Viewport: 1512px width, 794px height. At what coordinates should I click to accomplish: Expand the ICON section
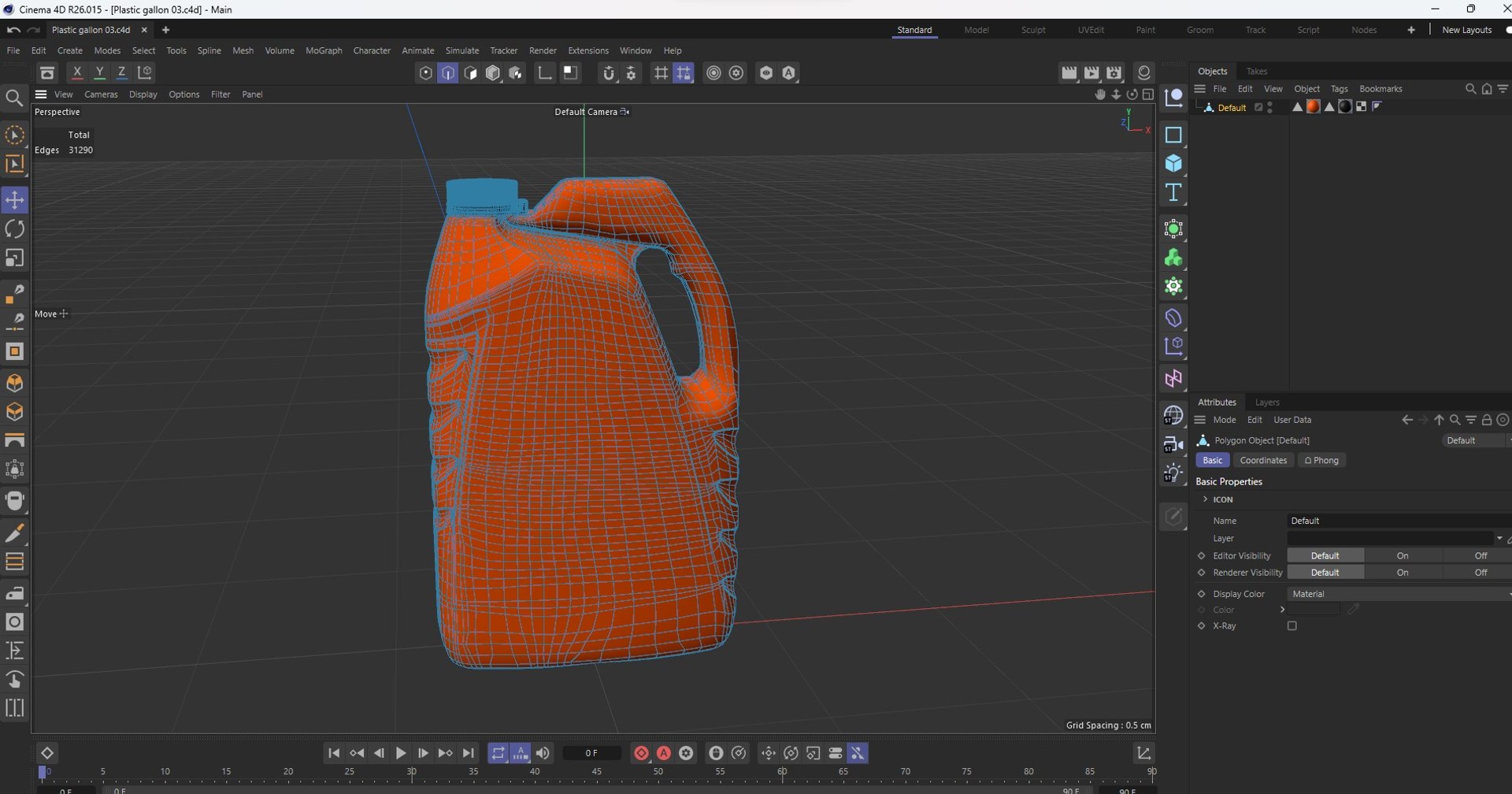(x=1205, y=499)
